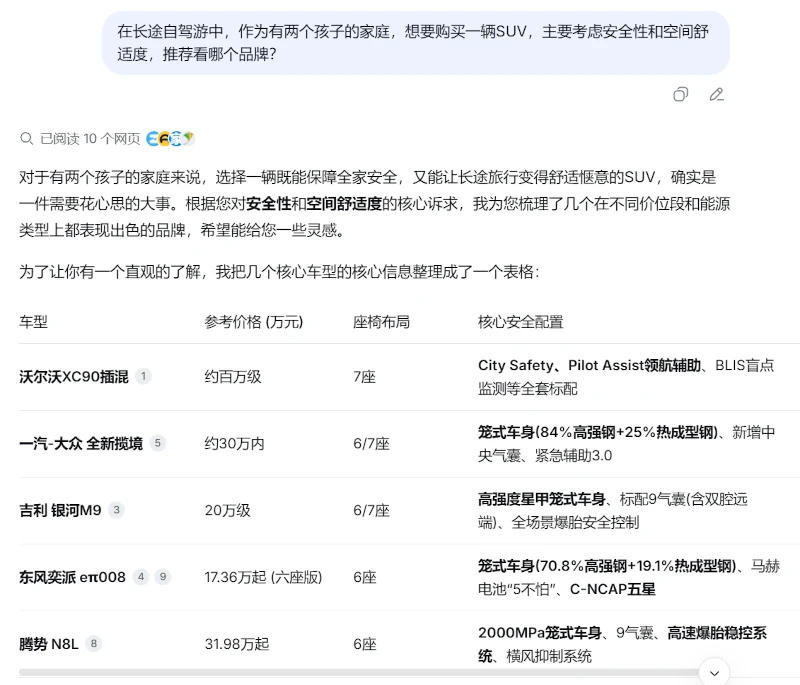
Task: Select the 车型 column header in the table
Action: (x=32, y=322)
